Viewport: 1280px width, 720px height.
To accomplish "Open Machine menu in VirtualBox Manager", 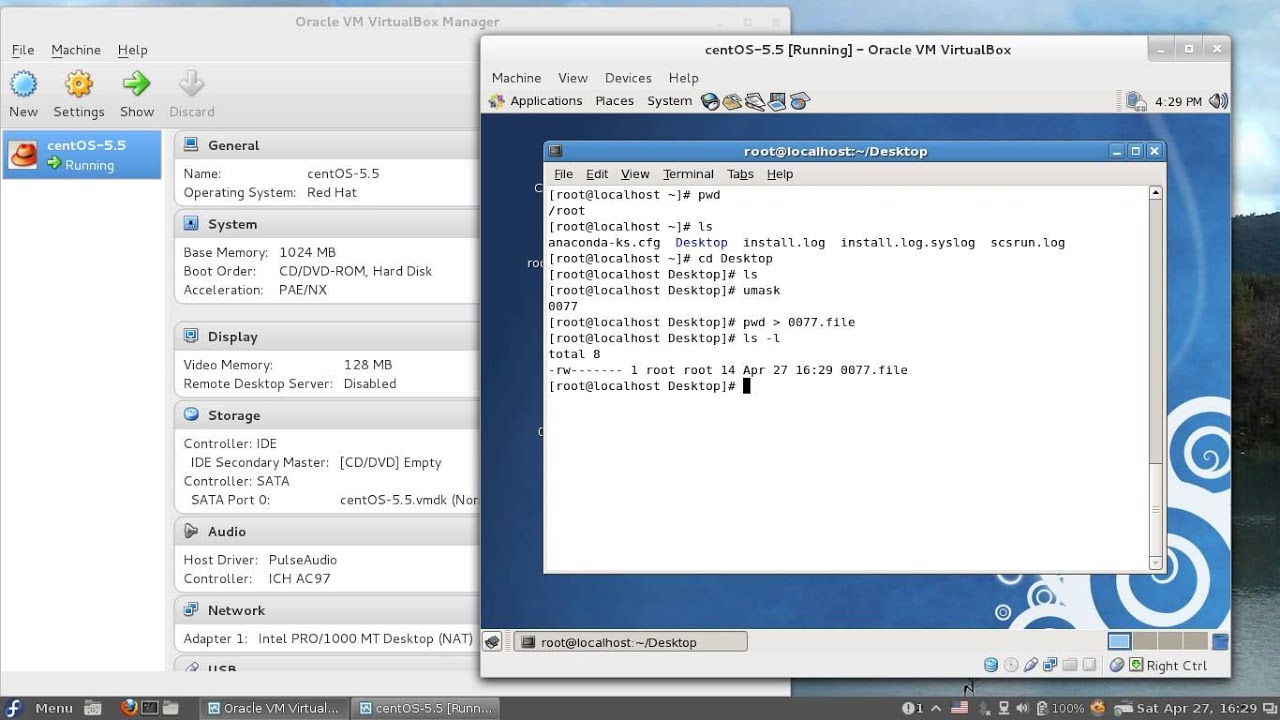I will click(x=76, y=50).
